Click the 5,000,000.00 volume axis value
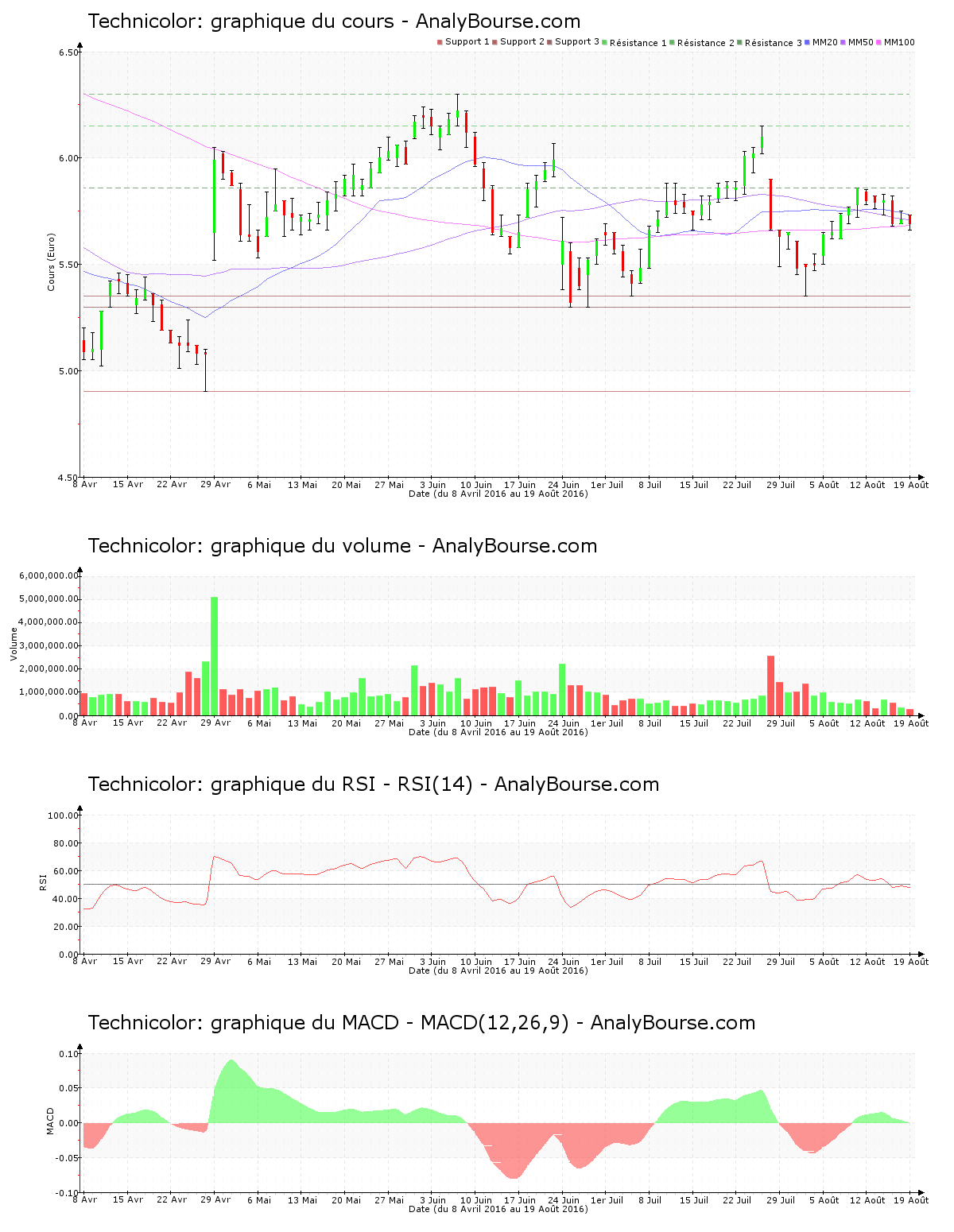954x1232 pixels. tap(49, 599)
